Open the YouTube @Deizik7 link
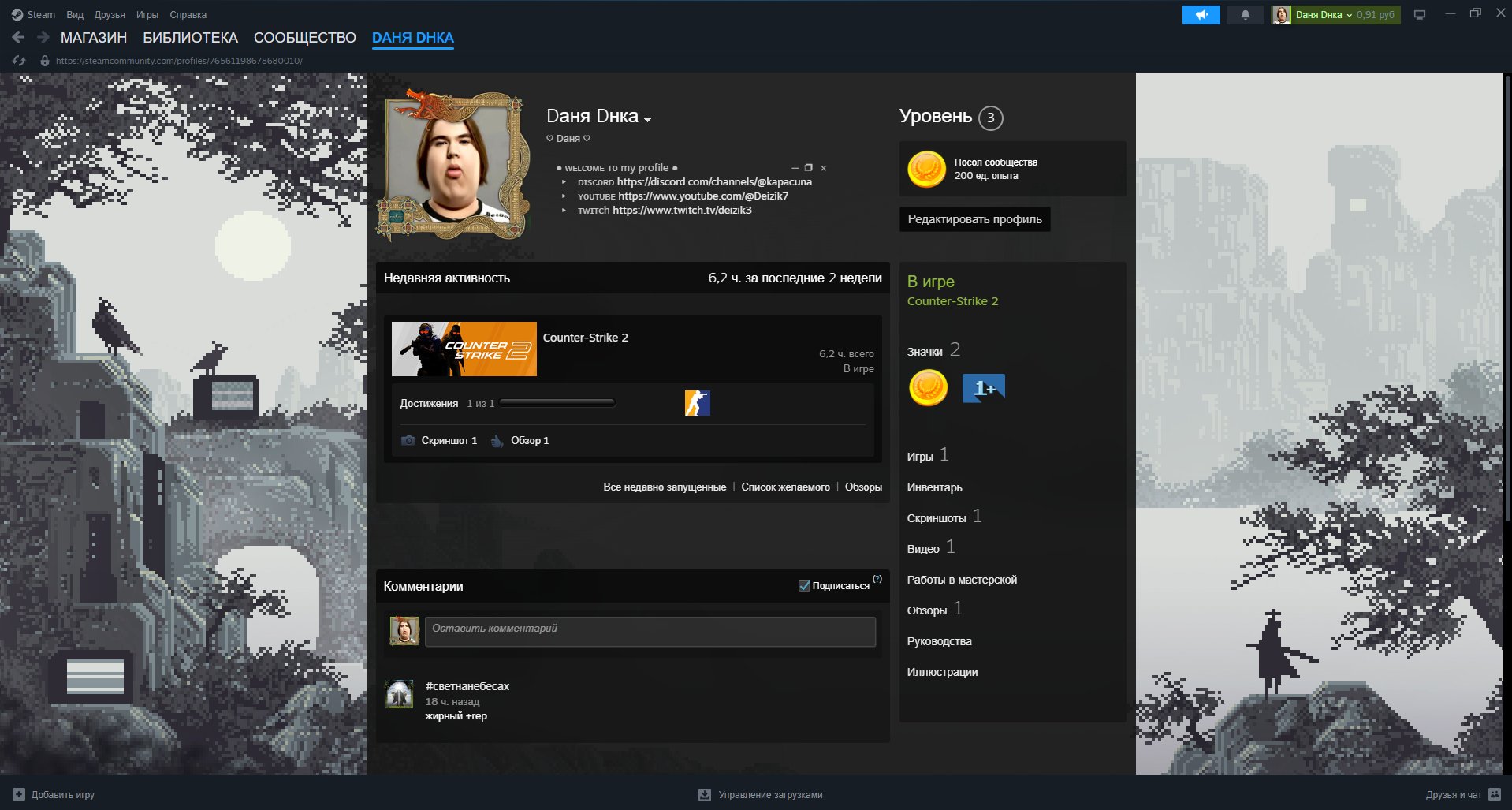This screenshot has height=810, width=1512. pyautogui.click(x=703, y=196)
